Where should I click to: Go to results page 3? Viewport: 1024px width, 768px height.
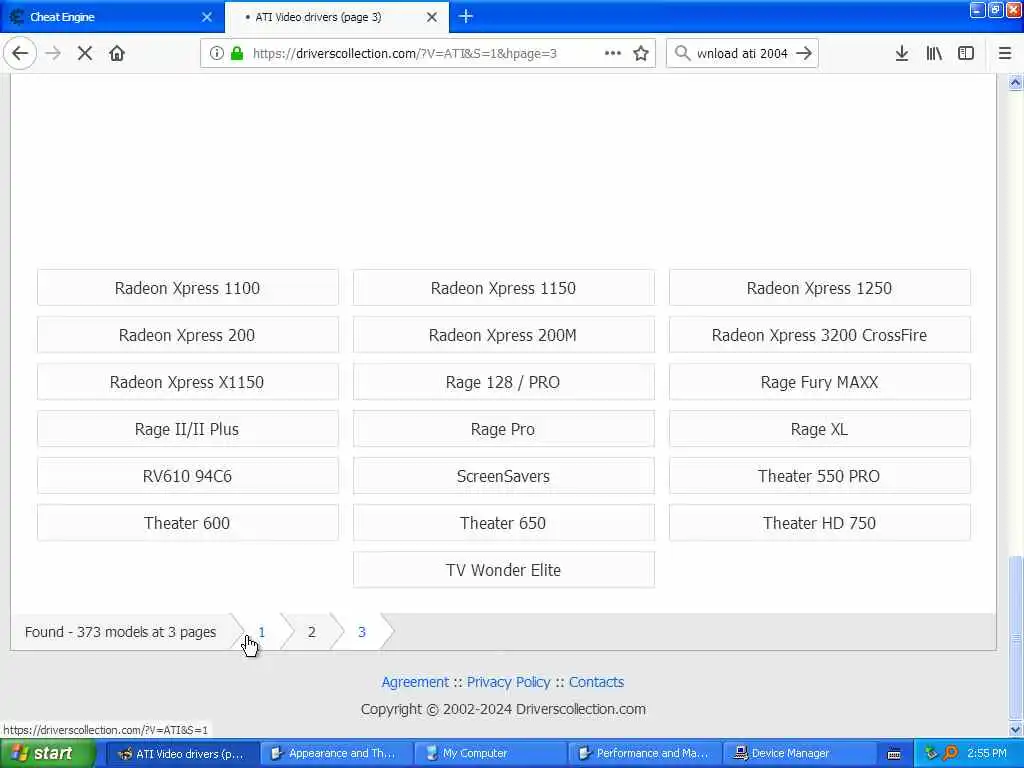pyautogui.click(x=362, y=632)
